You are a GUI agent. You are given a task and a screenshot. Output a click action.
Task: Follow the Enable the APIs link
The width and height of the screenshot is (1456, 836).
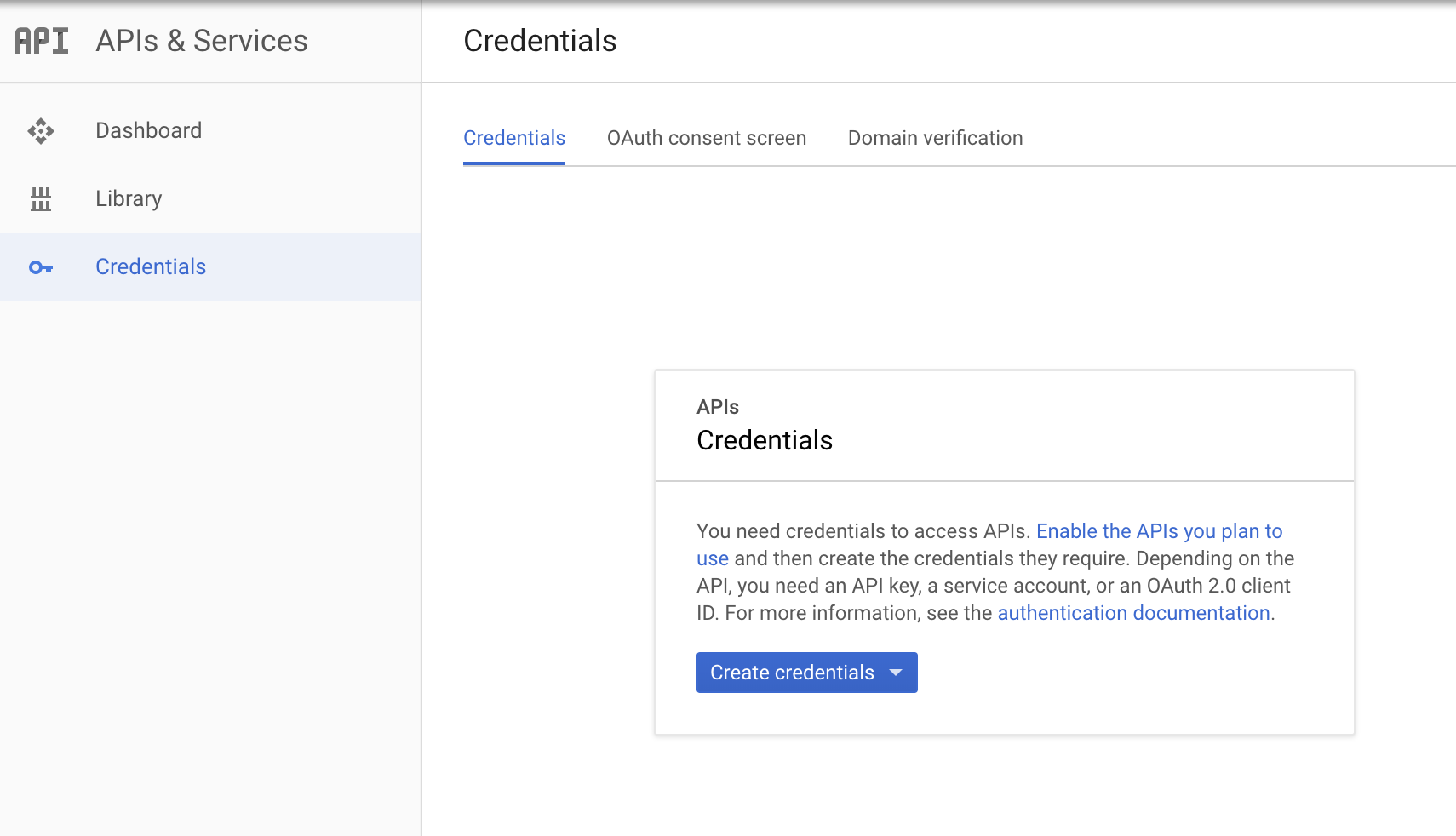[1159, 531]
